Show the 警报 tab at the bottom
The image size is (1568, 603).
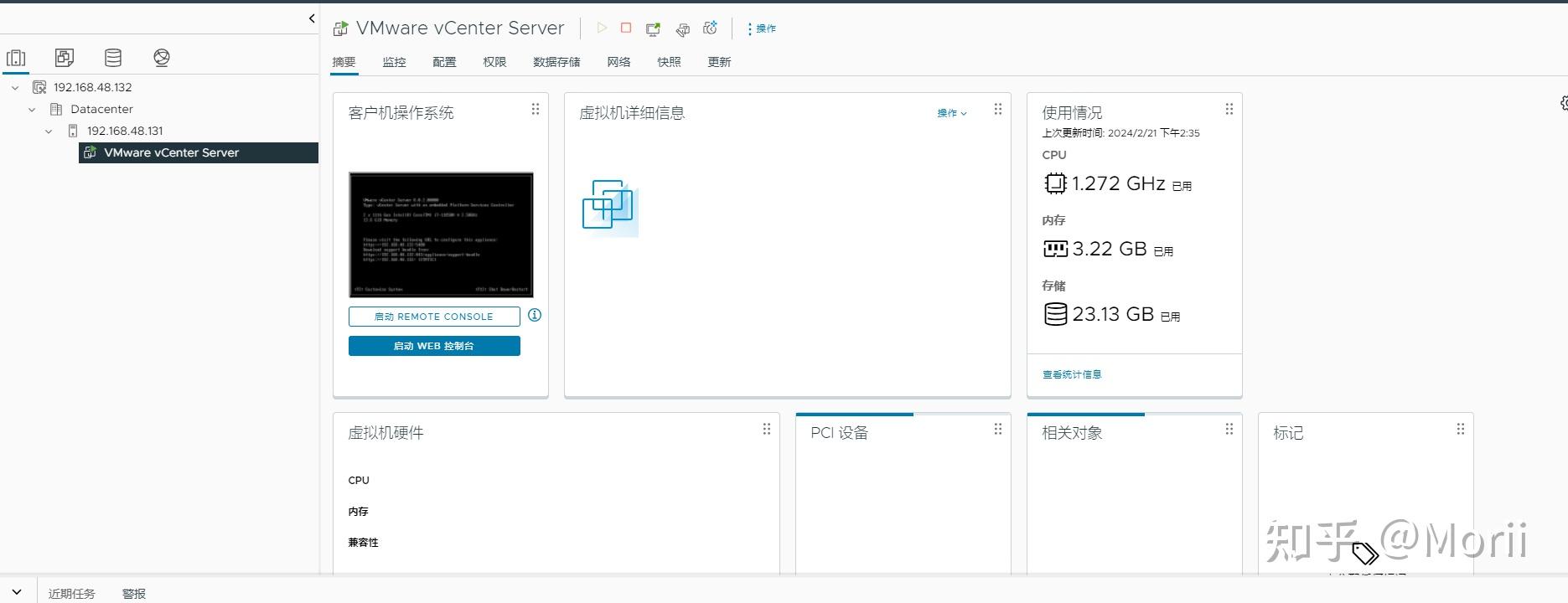pos(134,594)
